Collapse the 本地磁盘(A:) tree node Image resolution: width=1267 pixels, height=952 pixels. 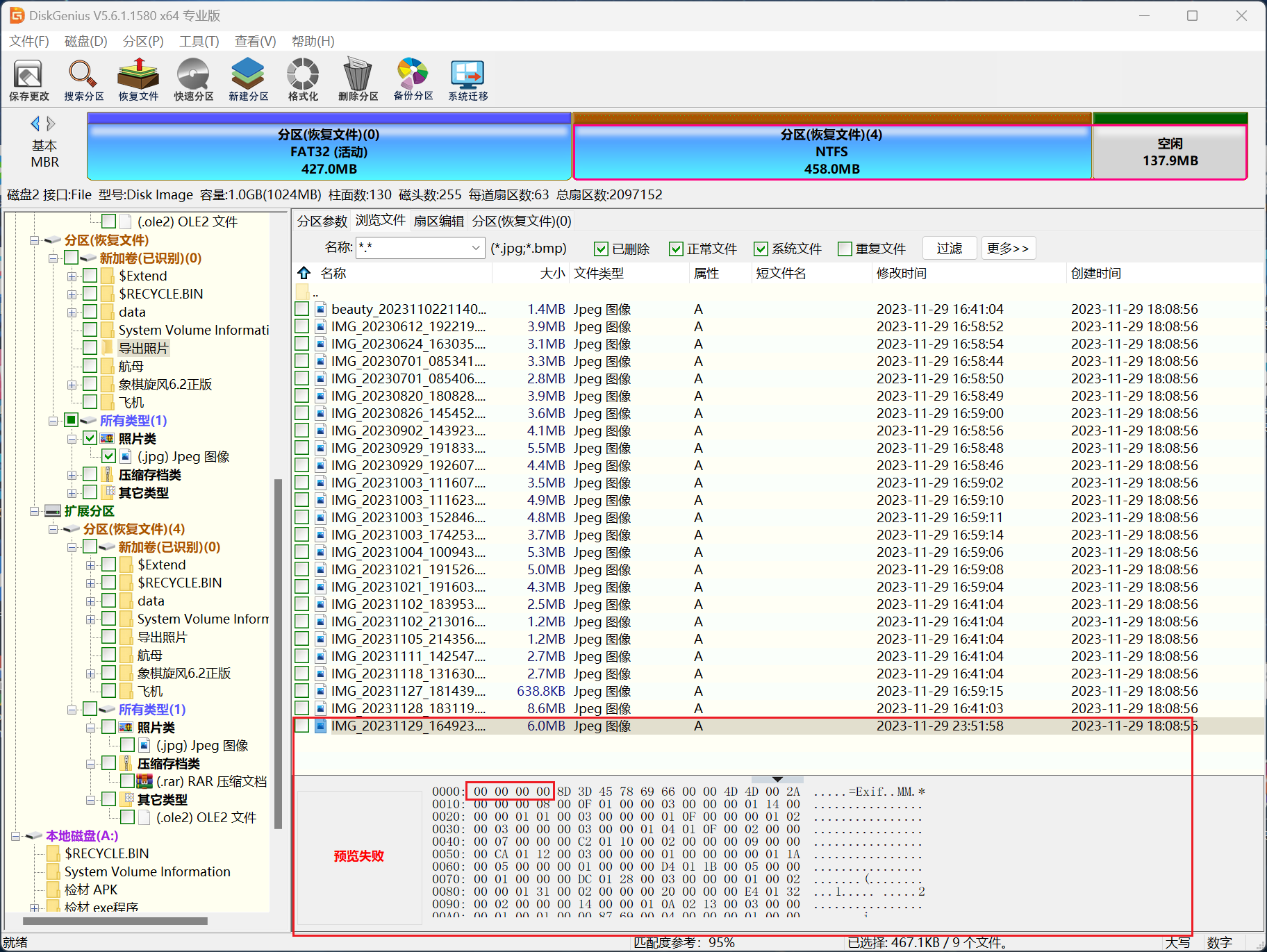(15, 836)
